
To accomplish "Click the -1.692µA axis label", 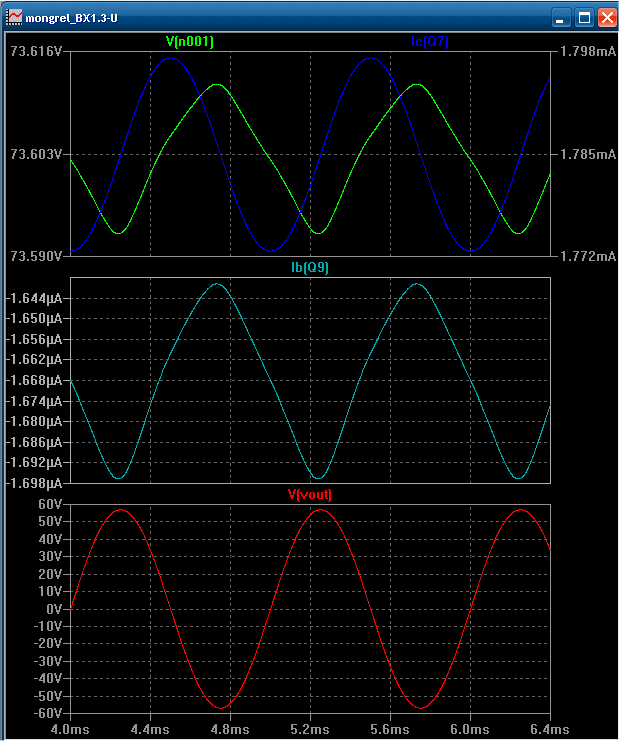I will click(34, 463).
